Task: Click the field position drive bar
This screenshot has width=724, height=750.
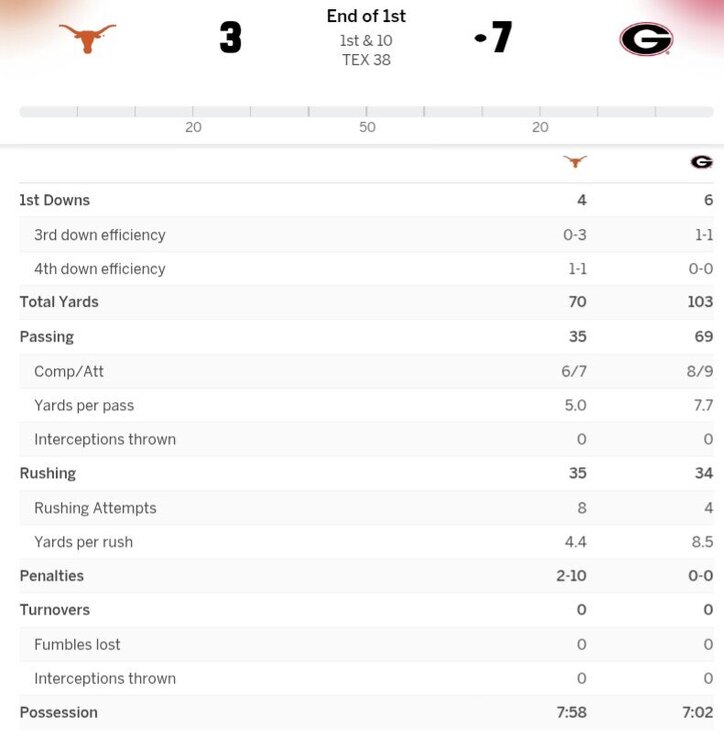Action: click(x=366, y=111)
